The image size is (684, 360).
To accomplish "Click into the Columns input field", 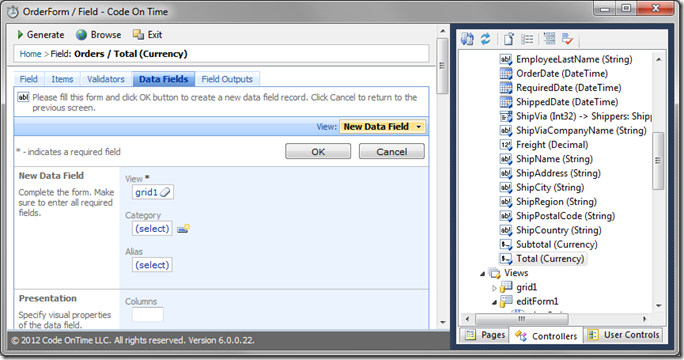I will 148,314.
